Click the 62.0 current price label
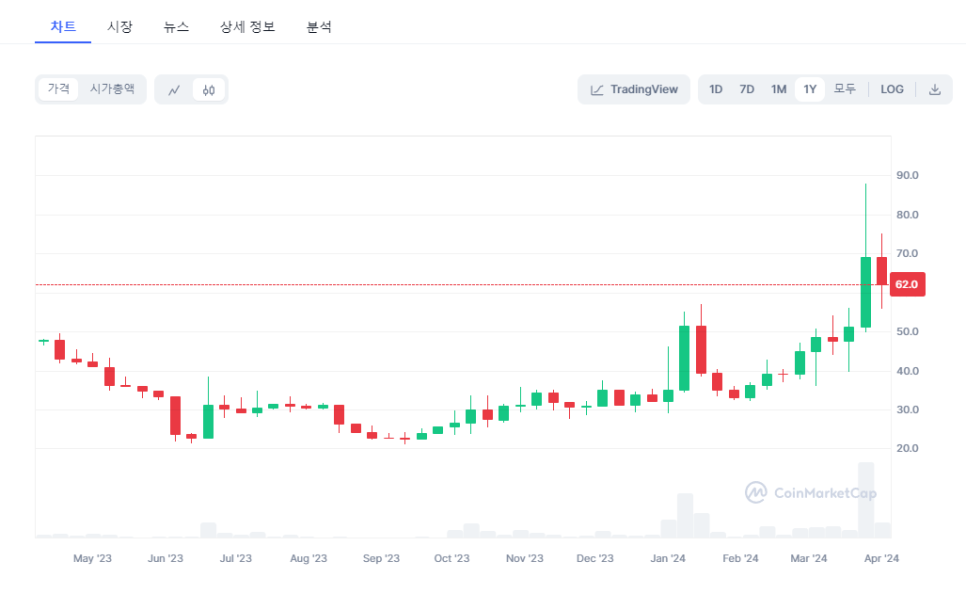Image resolution: width=966 pixels, height=594 pixels. point(907,285)
